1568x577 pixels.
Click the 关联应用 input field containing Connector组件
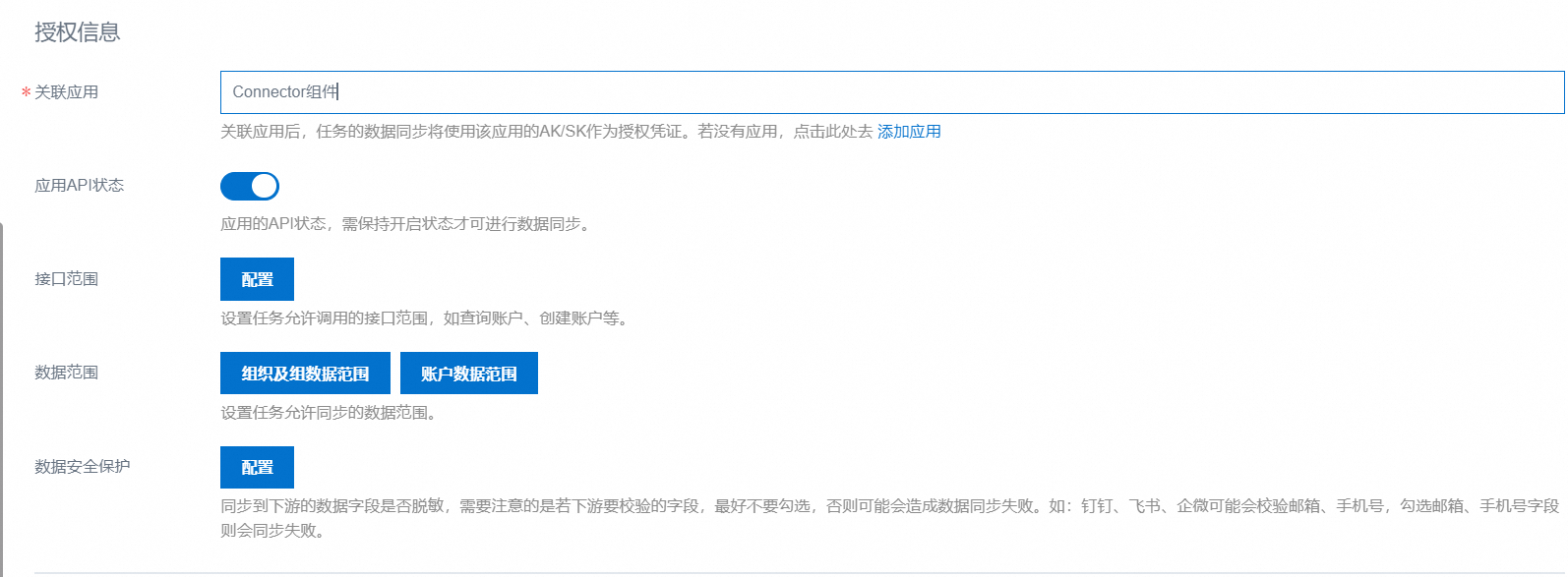[890, 92]
